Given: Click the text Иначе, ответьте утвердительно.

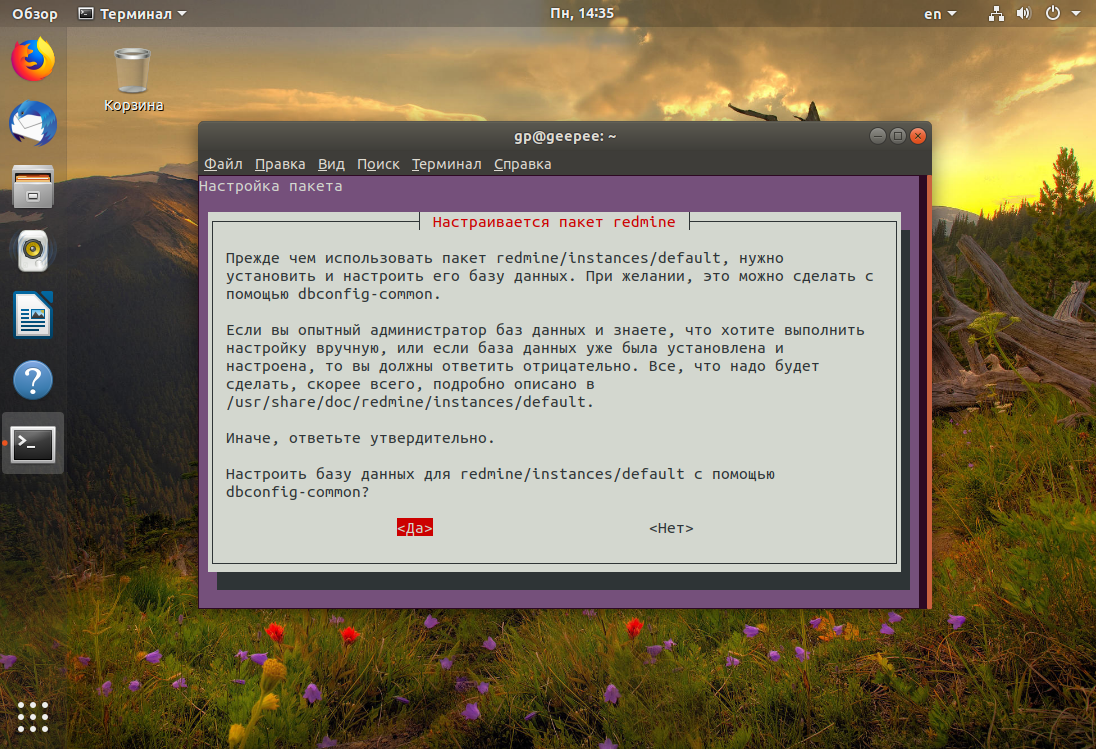Looking at the screenshot, I should point(360,438).
